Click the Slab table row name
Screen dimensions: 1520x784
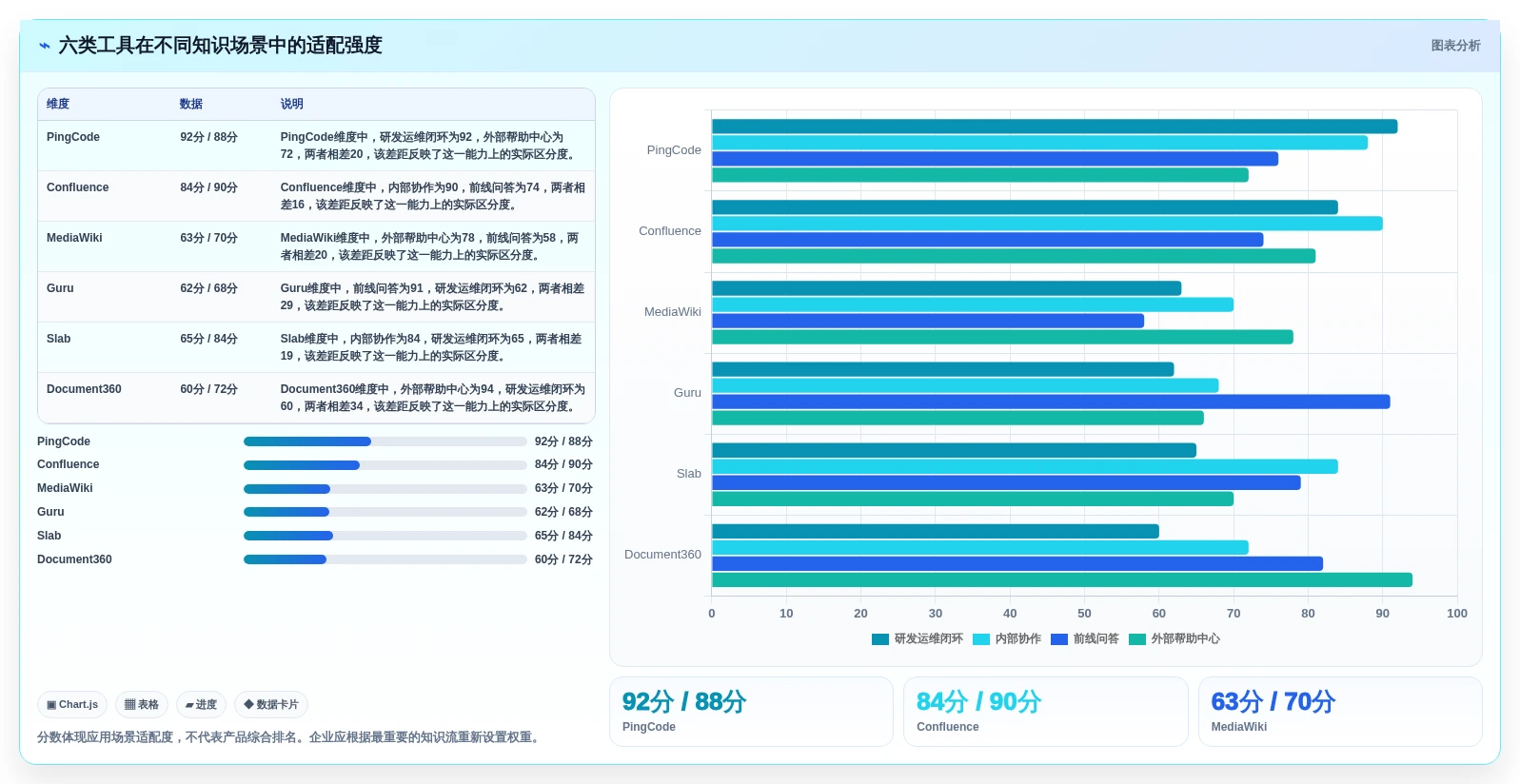tap(59, 339)
